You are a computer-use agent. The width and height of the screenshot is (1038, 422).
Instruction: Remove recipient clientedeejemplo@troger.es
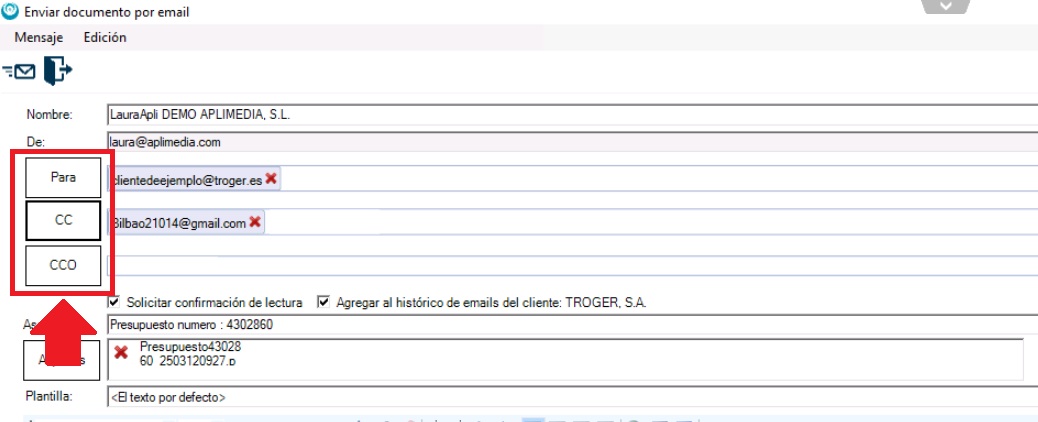click(x=271, y=178)
